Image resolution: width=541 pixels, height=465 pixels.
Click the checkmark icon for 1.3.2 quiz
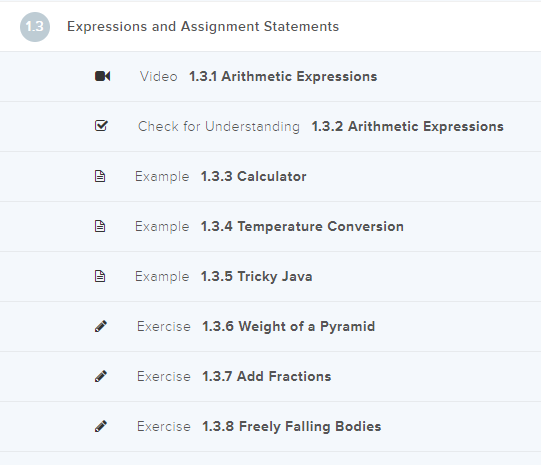tap(101, 126)
